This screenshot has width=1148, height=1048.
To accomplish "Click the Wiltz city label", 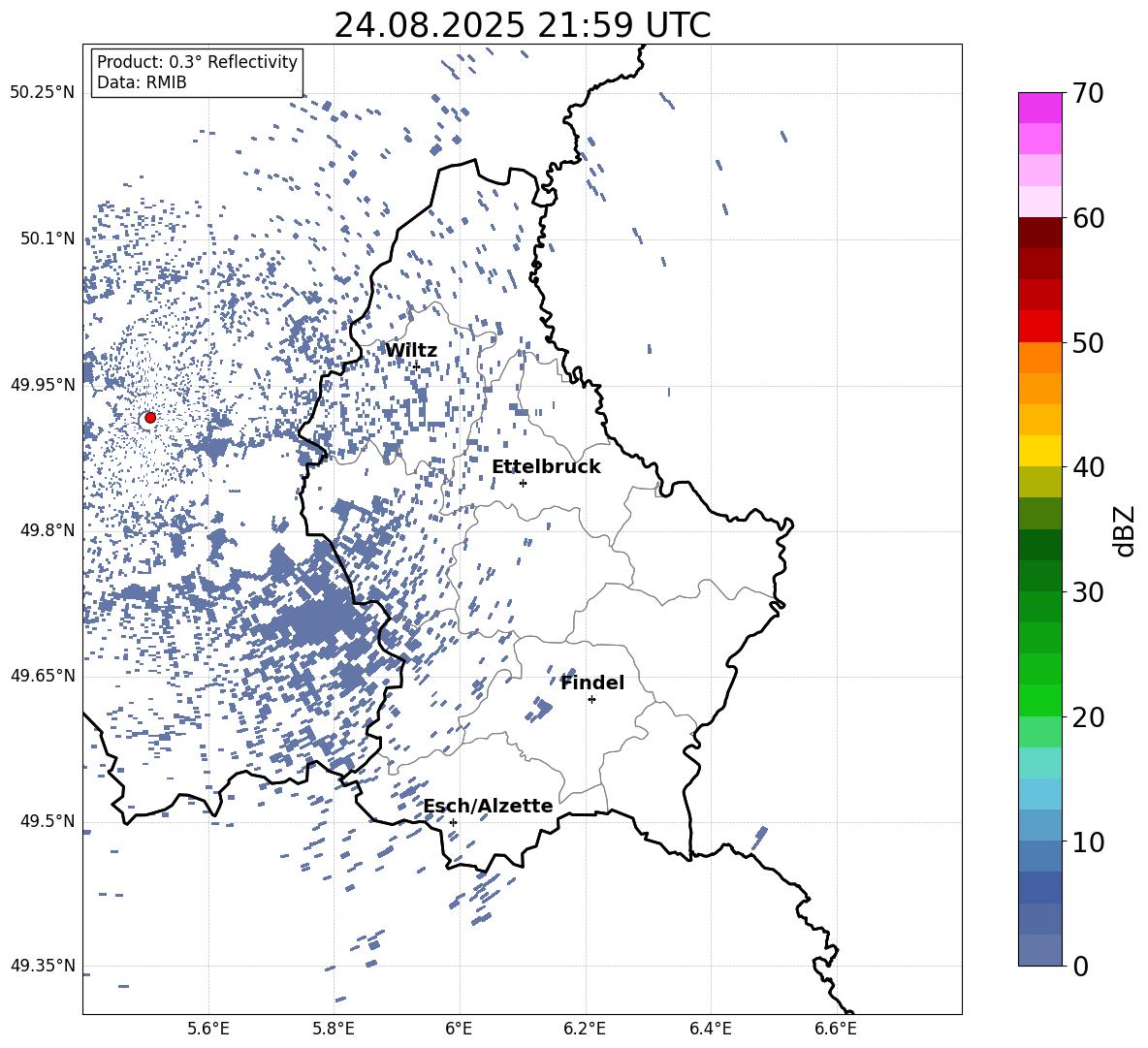I will coord(411,351).
